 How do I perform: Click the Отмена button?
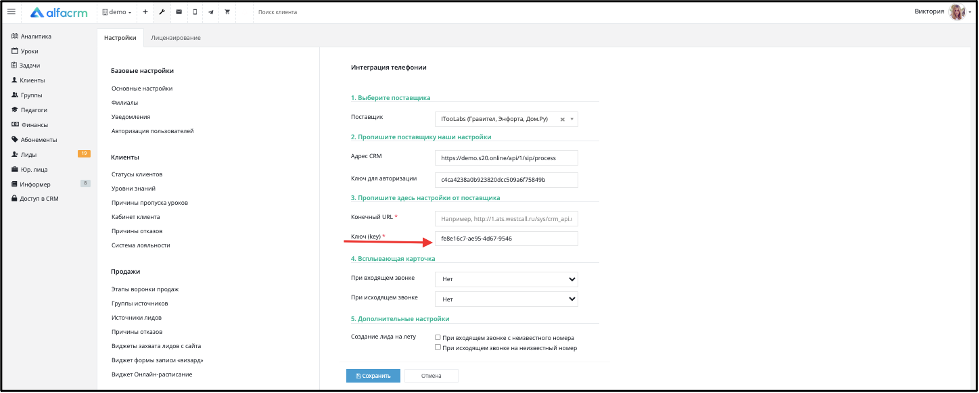pyautogui.click(x=431, y=376)
